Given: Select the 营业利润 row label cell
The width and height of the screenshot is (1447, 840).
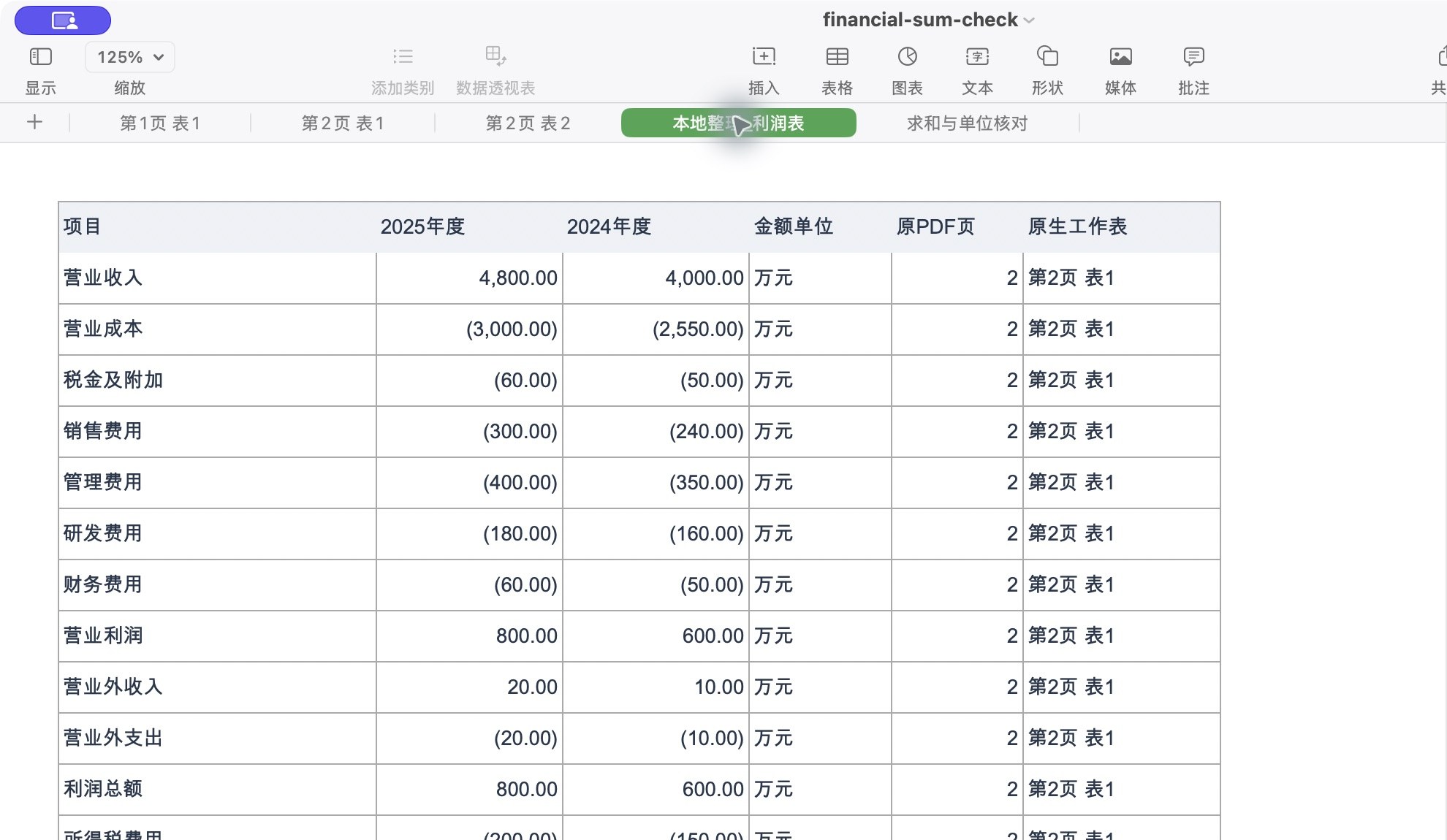Looking at the screenshot, I should (x=217, y=636).
